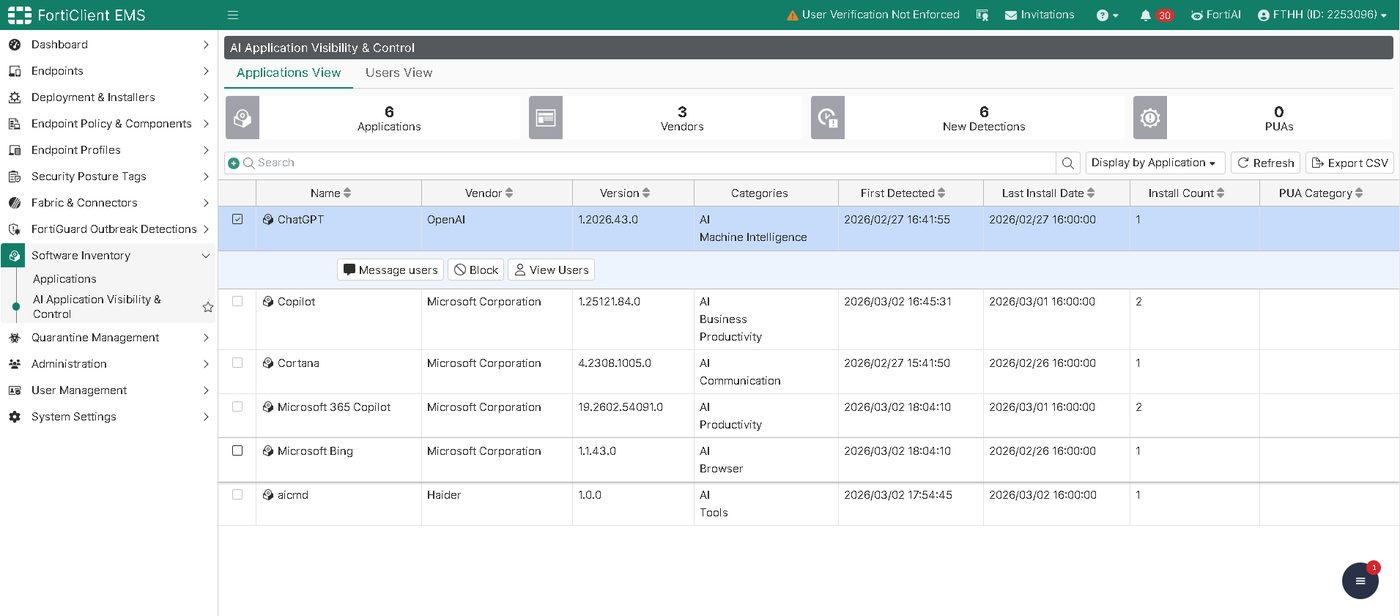Screen dimensions: 1400x616
Task: Click the Endpoints sidebar icon
Action: tap(15, 71)
